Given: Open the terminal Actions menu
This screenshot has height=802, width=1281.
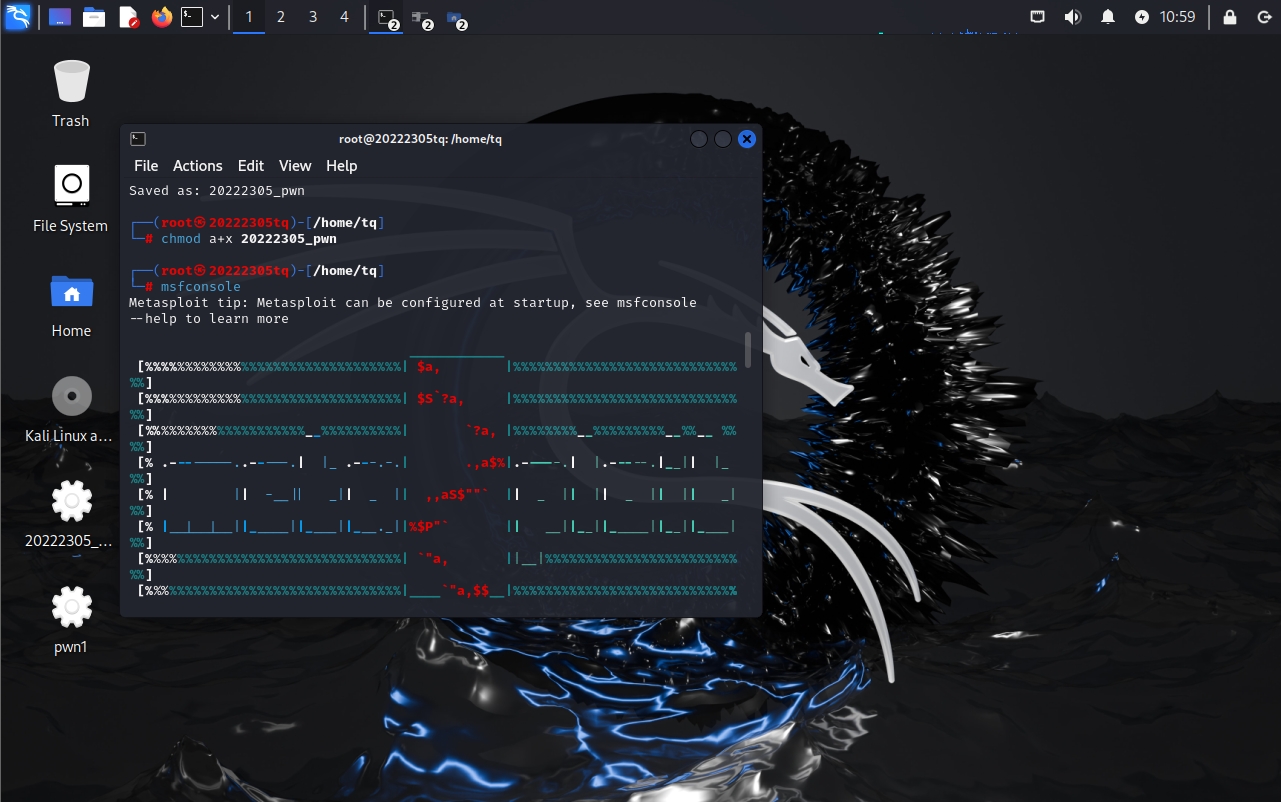Looking at the screenshot, I should pos(198,166).
